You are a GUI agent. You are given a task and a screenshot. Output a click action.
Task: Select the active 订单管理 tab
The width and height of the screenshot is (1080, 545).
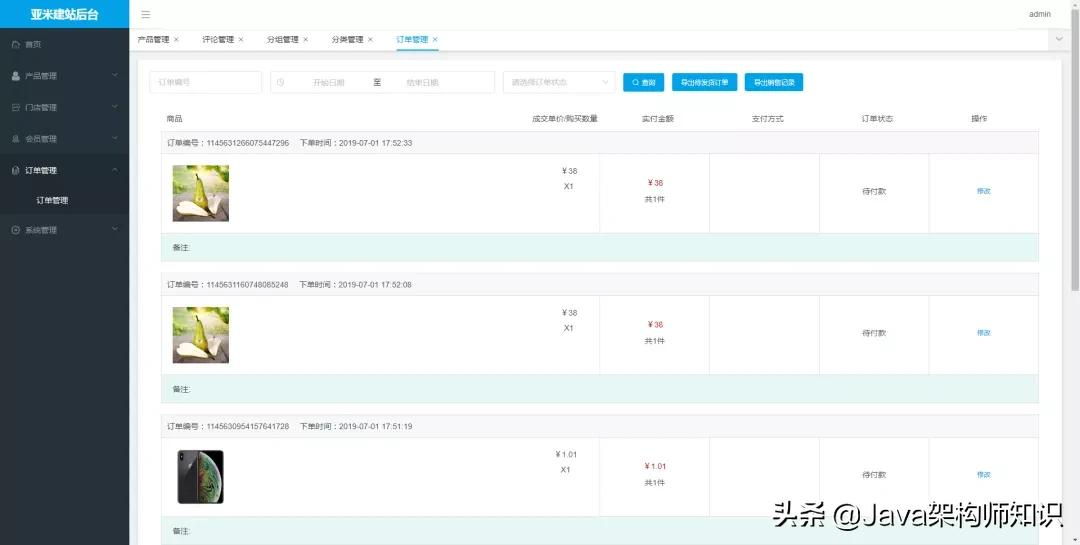[x=412, y=40]
